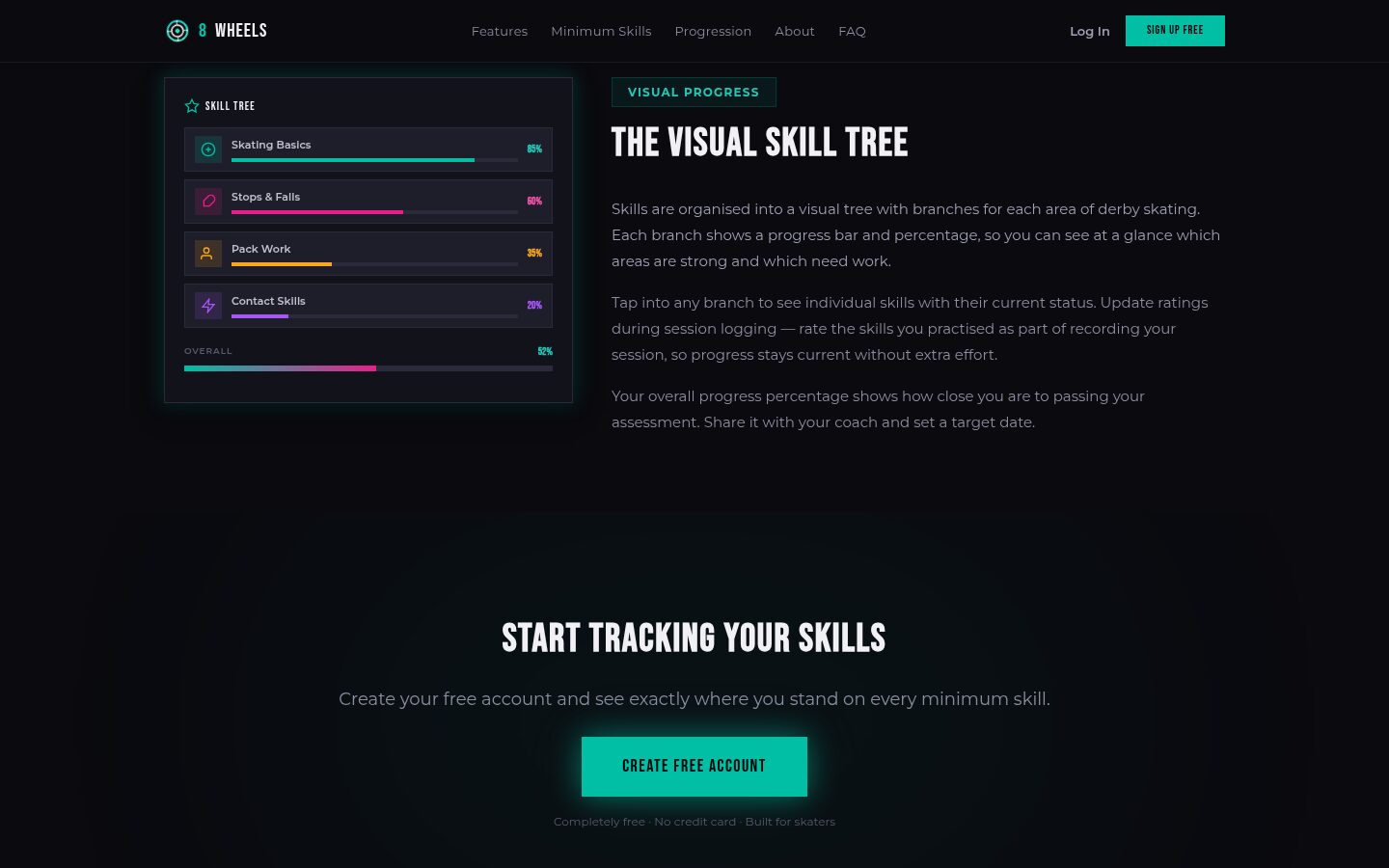Click the 'Stops & Falls' label

(265, 197)
